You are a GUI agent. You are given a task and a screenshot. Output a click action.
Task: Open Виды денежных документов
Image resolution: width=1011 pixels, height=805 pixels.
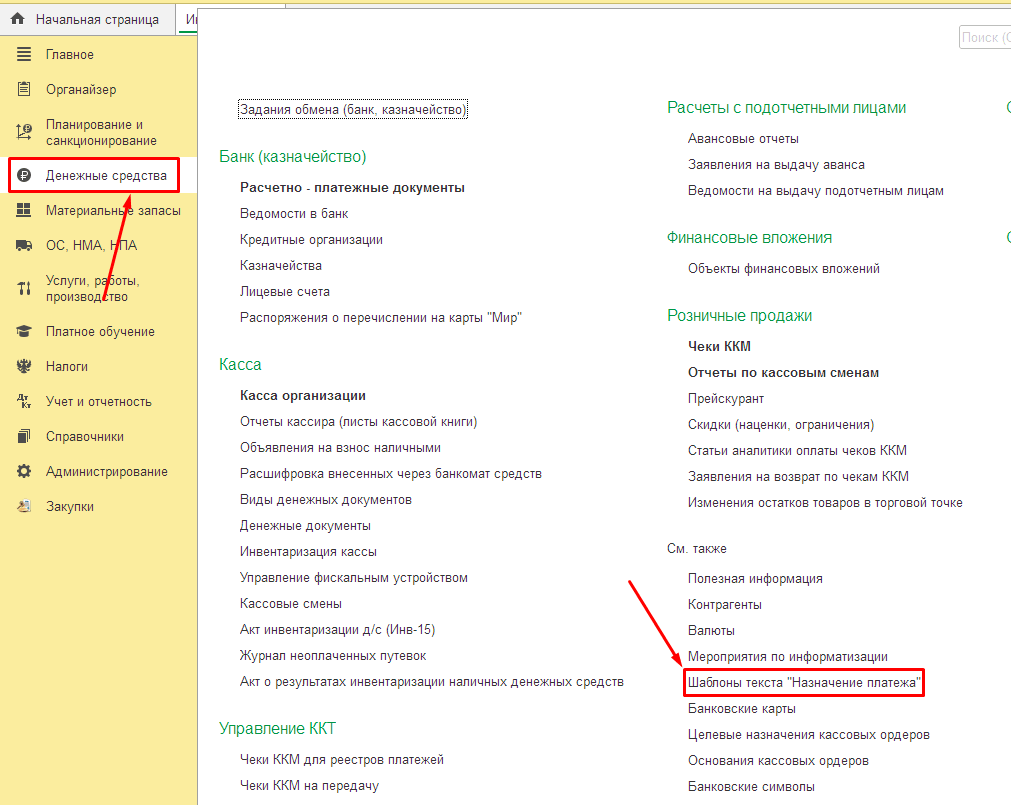[326, 499]
